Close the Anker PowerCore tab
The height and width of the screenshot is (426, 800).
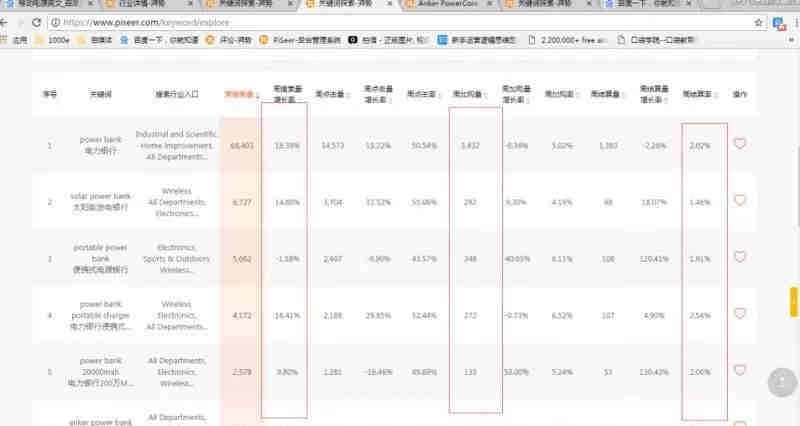[489, 4]
